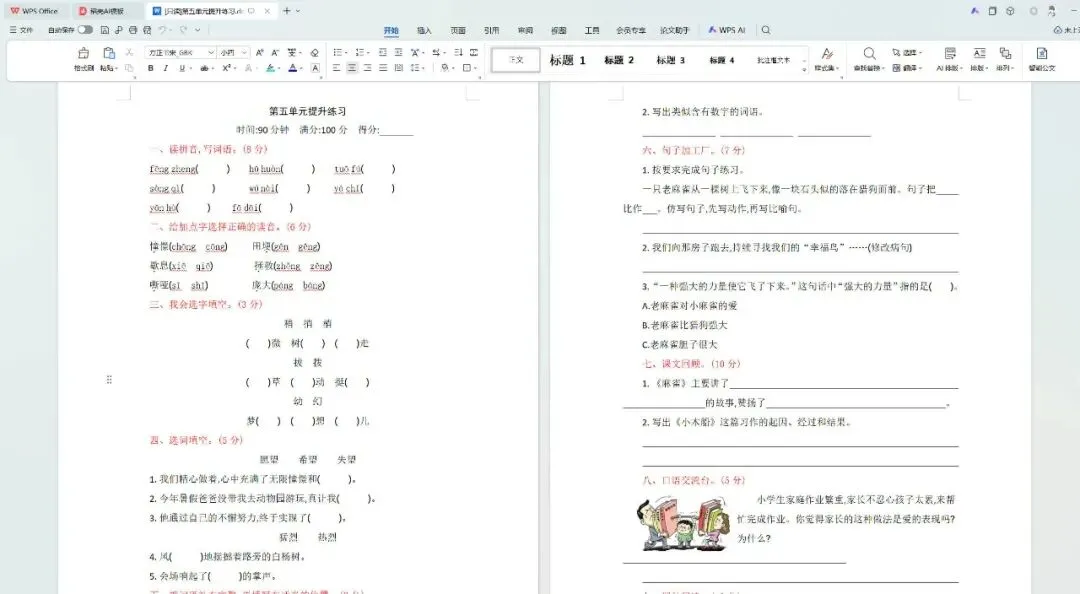Click the Cut scissors icon
1080x594 pixels.
pos(129,52)
